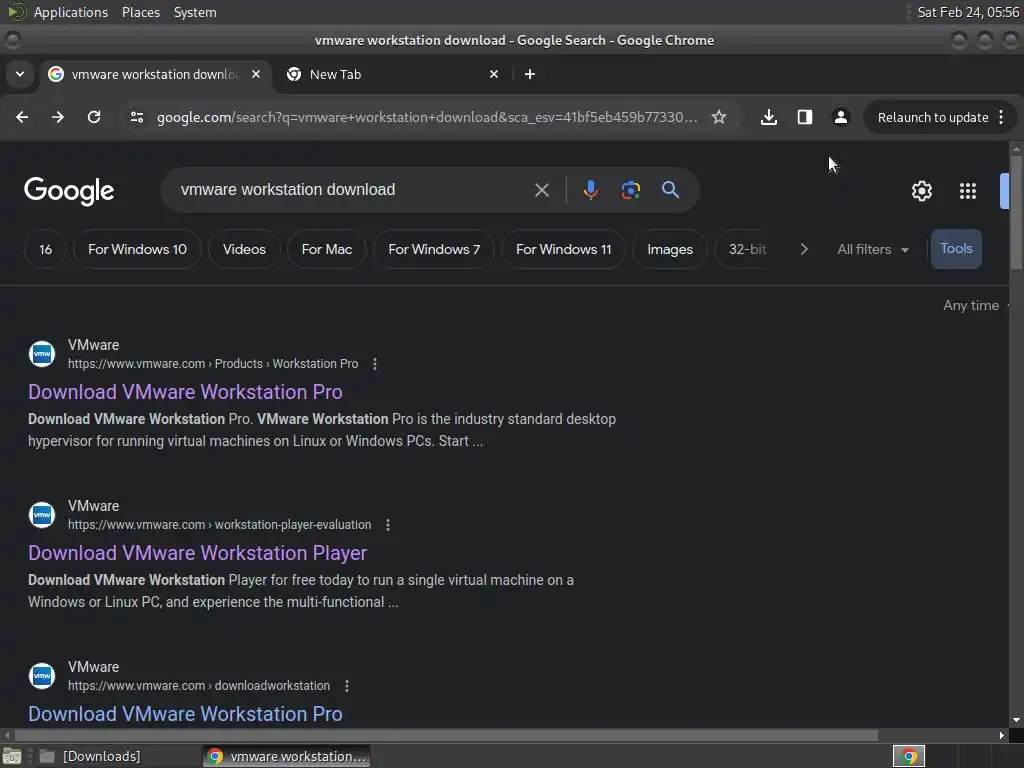Expand the All filters dropdown
The image size is (1024, 768).
873,249
